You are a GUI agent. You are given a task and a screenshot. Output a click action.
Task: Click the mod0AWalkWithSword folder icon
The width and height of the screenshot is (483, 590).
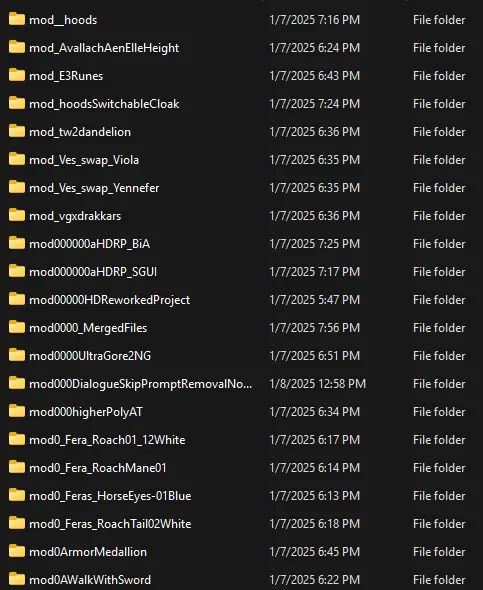(x=17, y=579)
